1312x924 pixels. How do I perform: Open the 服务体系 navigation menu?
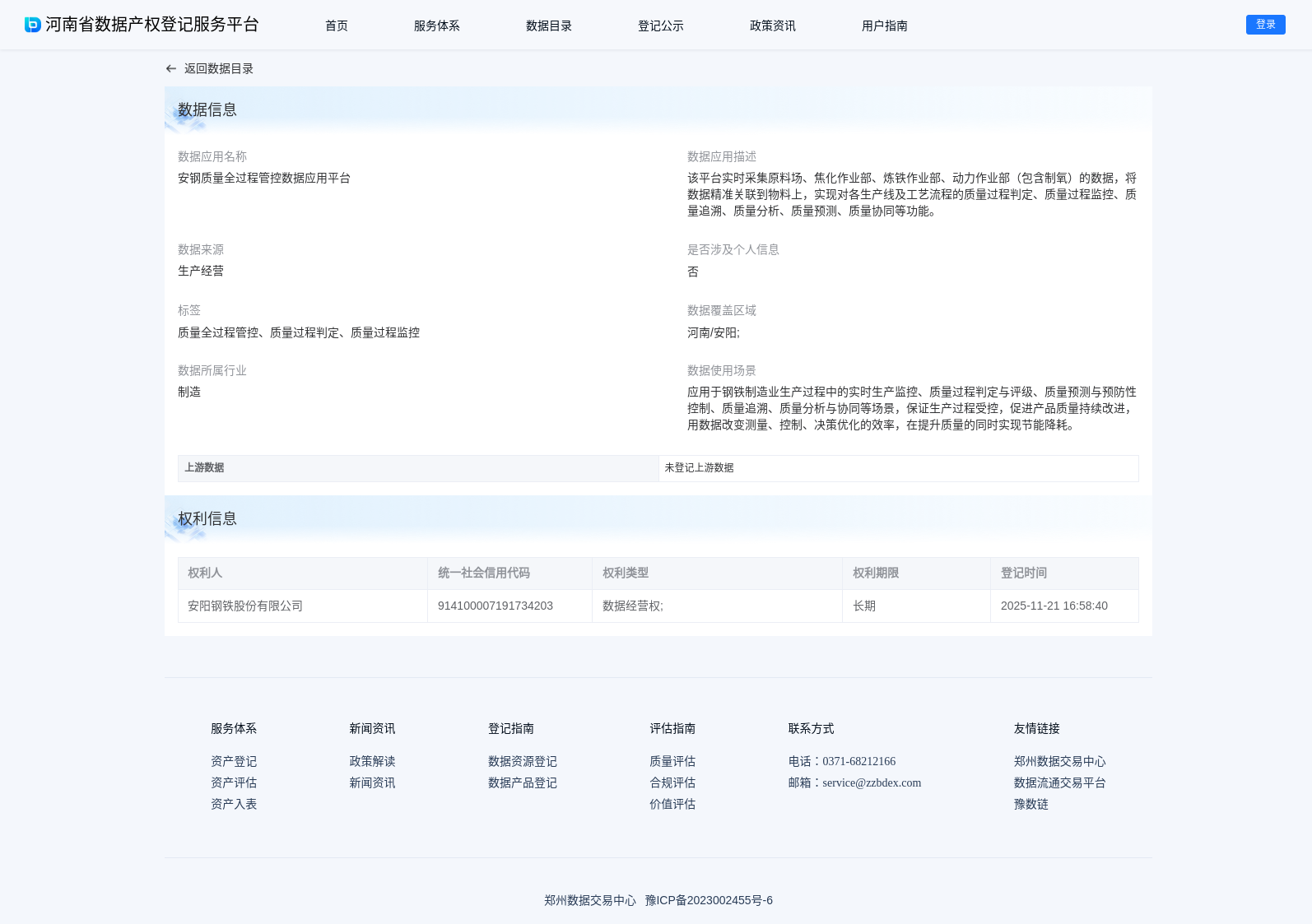click(x=437, y=26)
